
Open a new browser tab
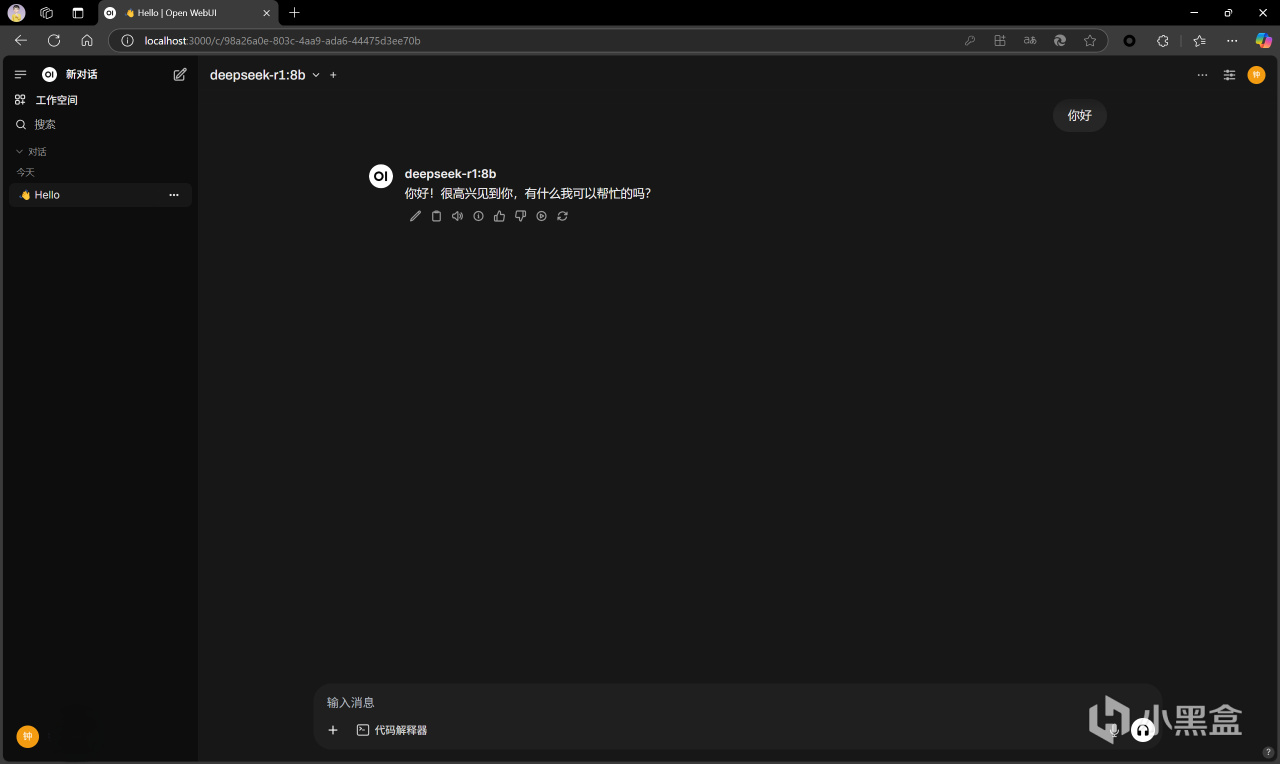tap(294, 13)
